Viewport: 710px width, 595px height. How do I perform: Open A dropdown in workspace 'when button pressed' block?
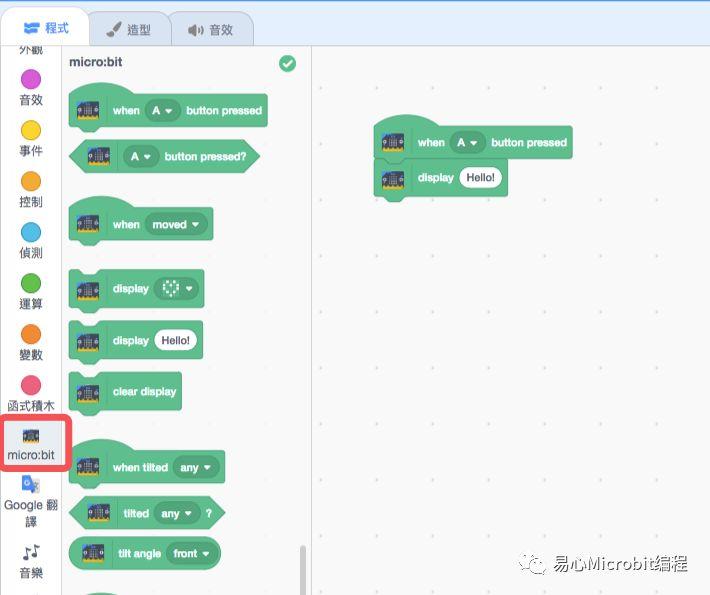467,143
